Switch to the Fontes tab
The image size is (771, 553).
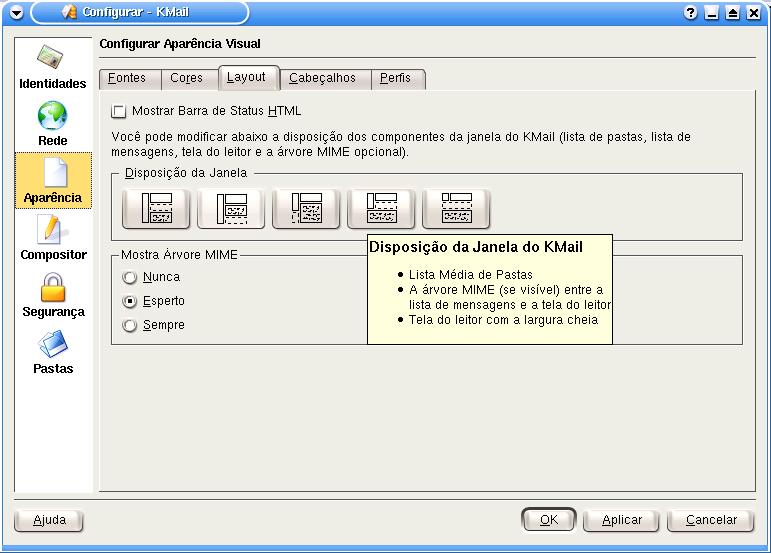point(127,78)
